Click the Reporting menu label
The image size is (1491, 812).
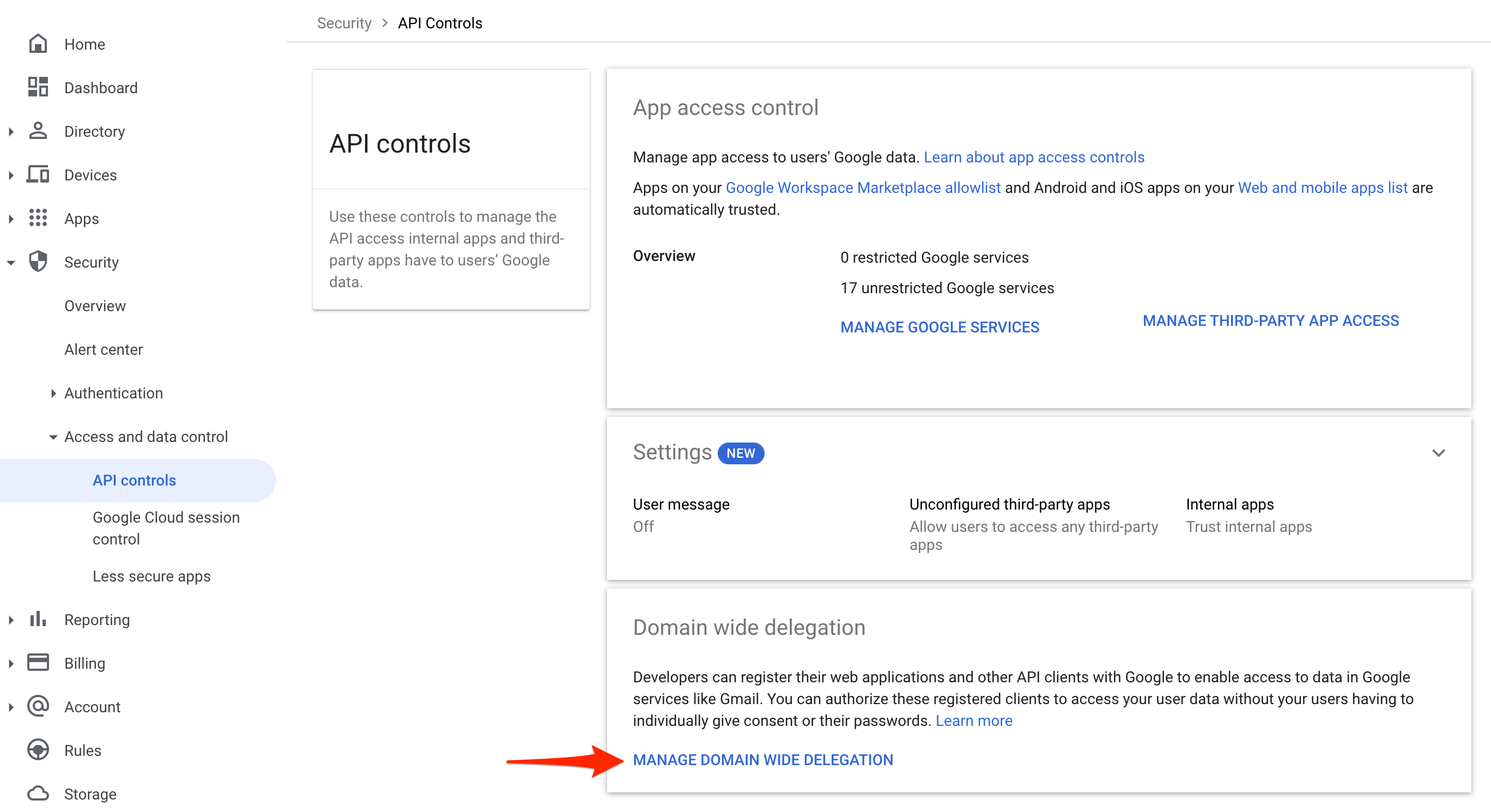(x=96, y=620)
